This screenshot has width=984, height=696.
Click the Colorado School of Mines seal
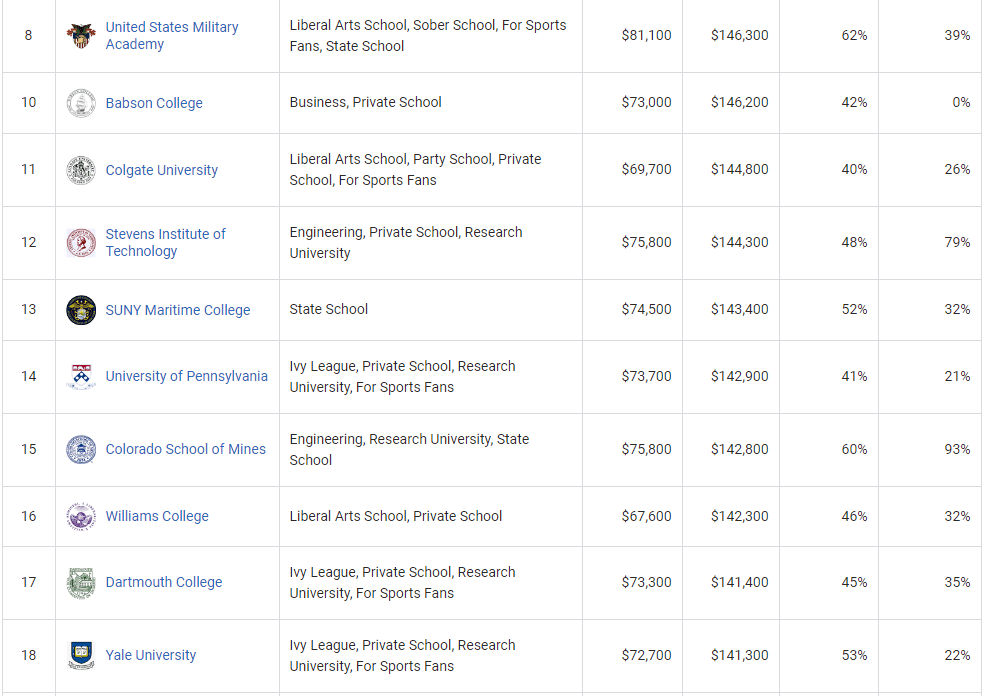(80, 450)
